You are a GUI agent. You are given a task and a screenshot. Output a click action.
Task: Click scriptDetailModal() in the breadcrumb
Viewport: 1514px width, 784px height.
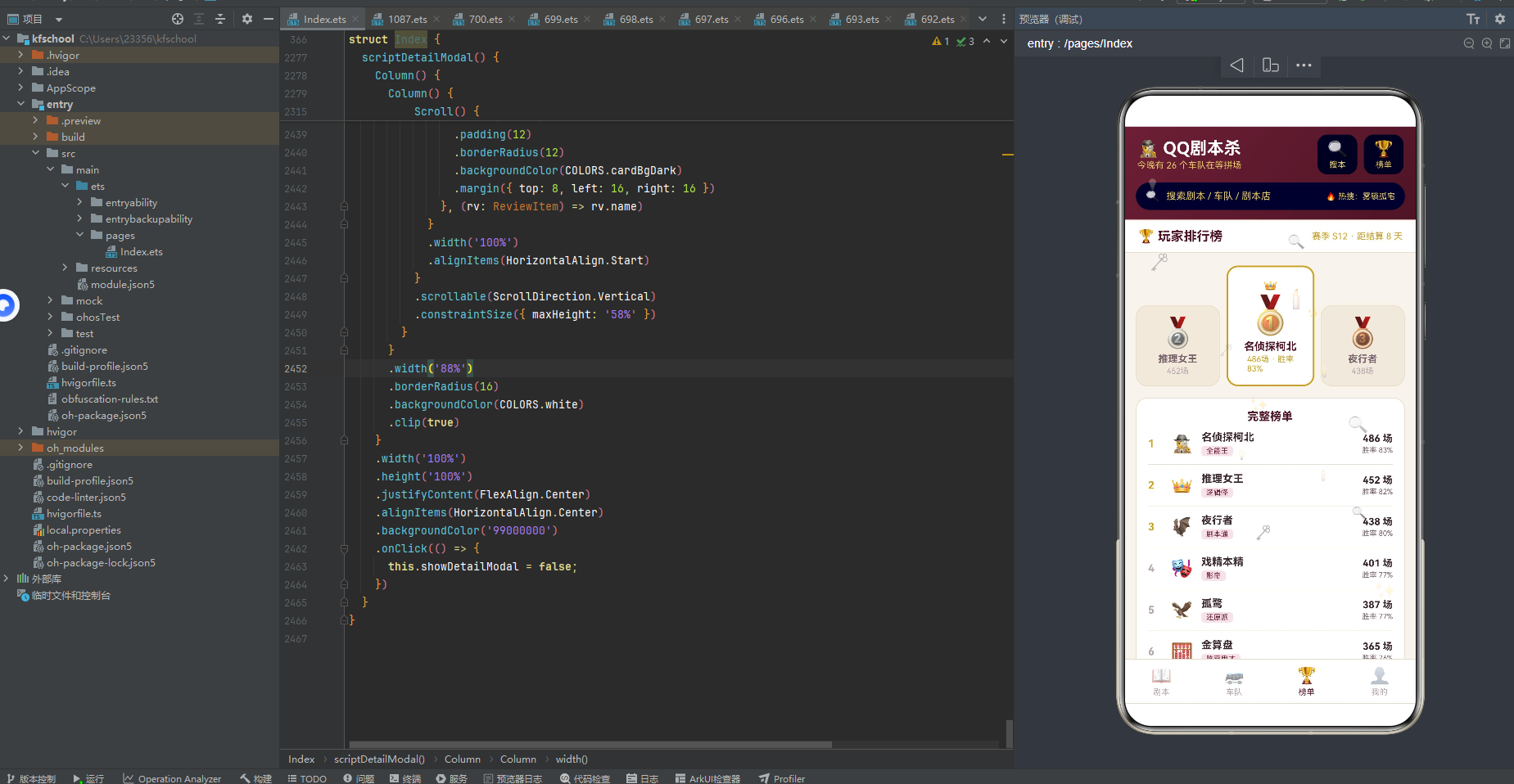(379, 759)
